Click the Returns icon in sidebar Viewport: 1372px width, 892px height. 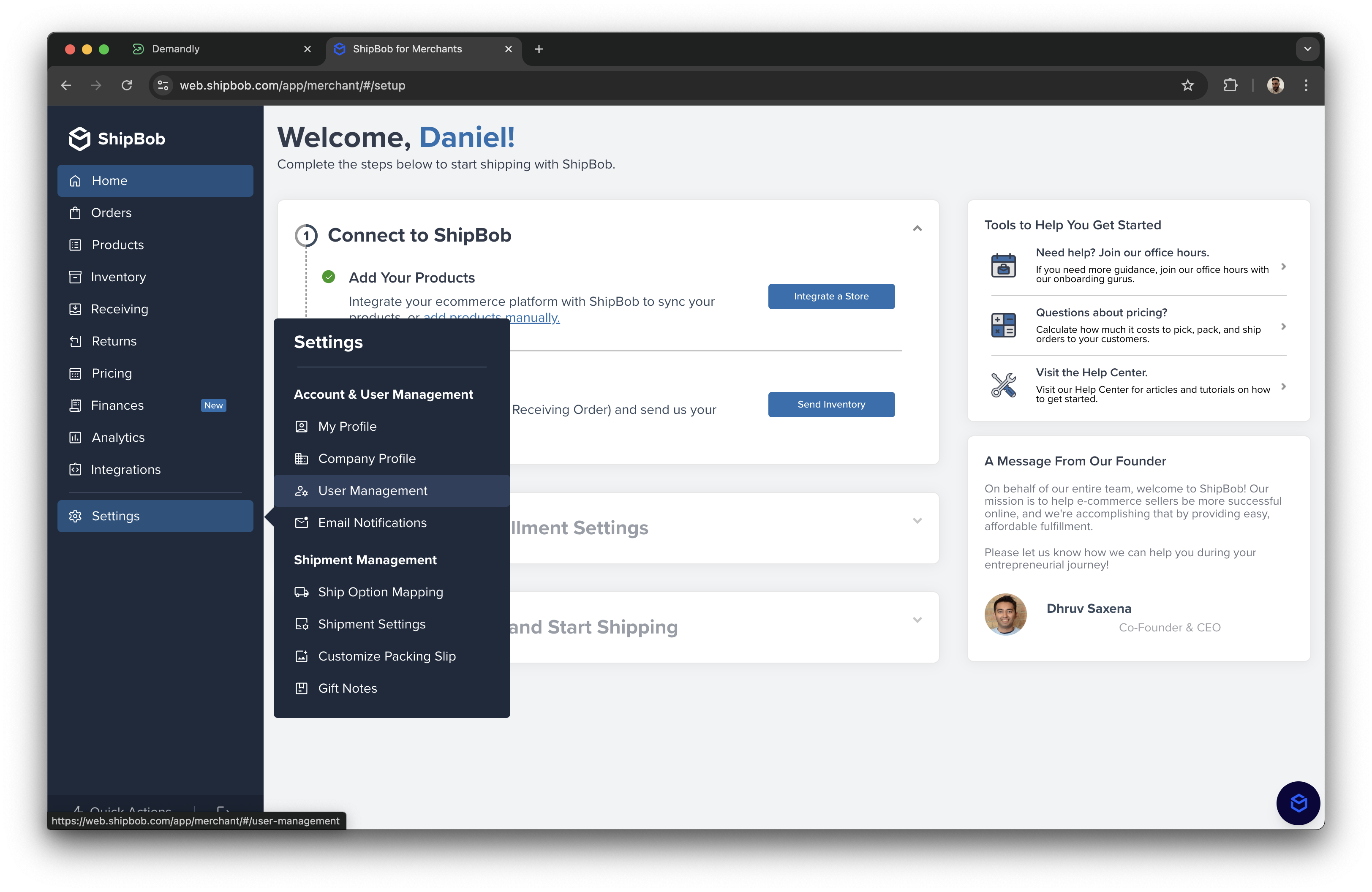75,342
